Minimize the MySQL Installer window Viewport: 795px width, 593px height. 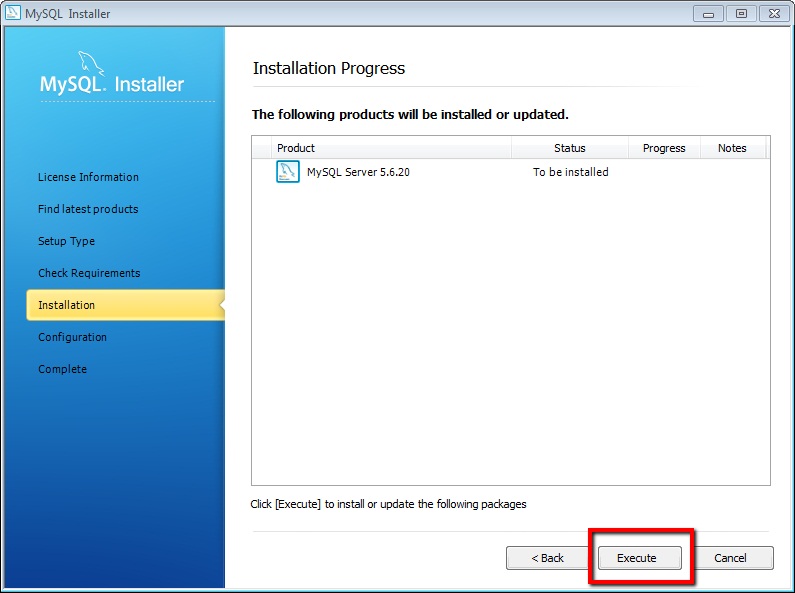[x=708, y=14]
